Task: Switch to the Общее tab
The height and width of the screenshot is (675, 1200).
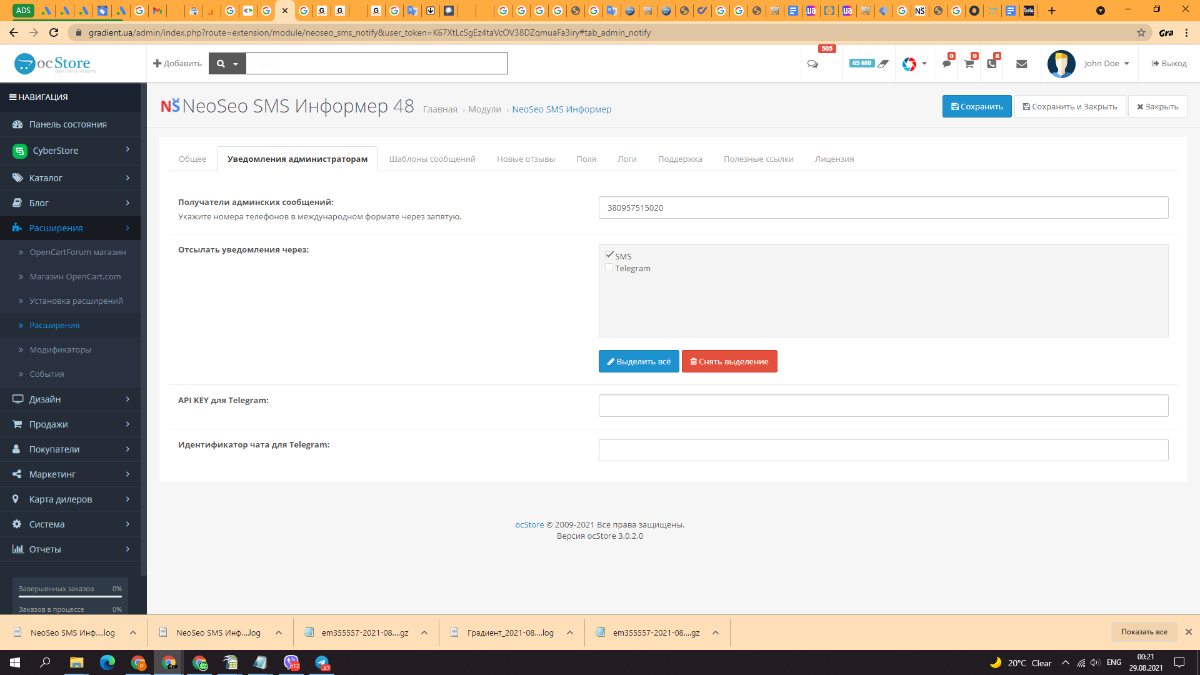Action: pyautogui.click(x=192, y=159)
